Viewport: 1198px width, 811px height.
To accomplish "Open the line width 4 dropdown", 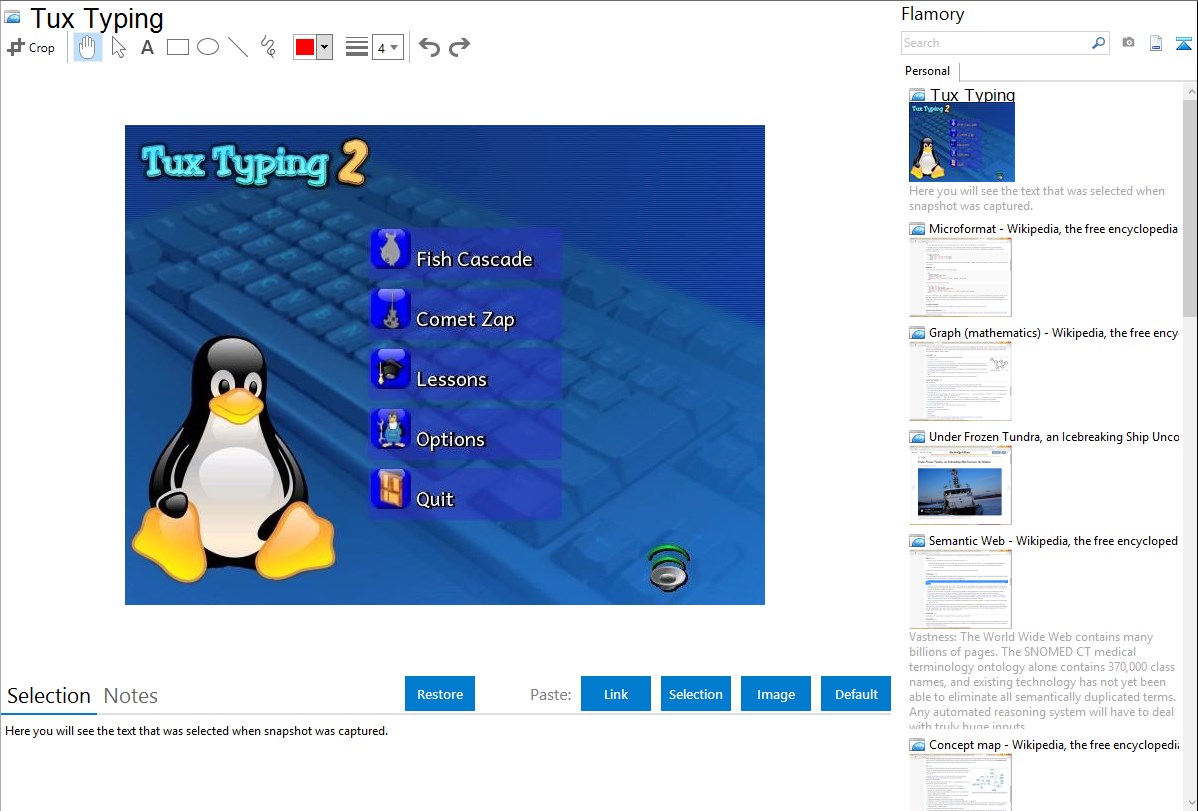I will click(x=388, y=47).
